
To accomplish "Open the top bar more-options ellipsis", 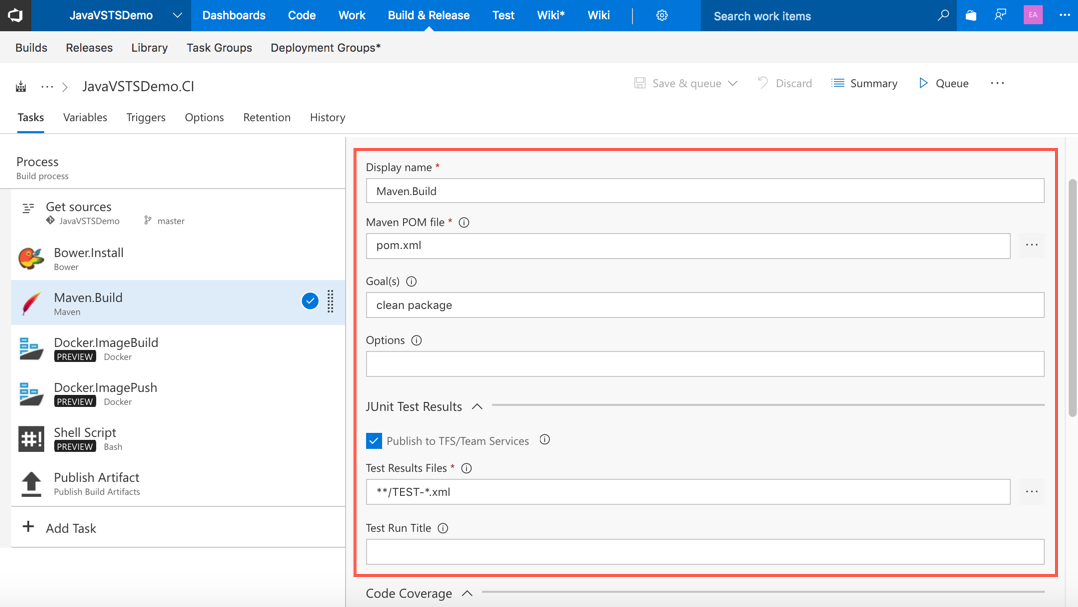I will [1064, 15].
